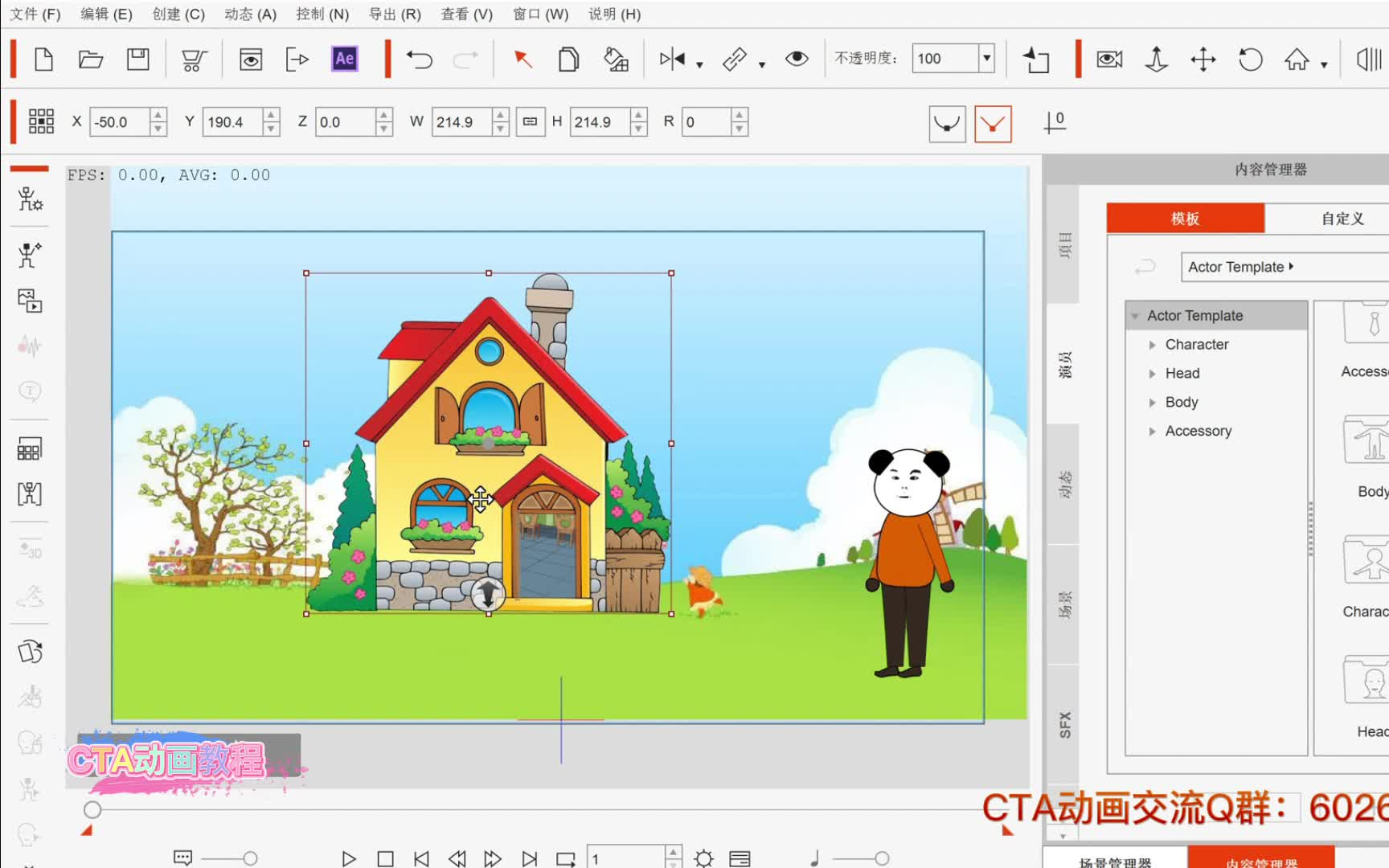Increase Y position value stepper
The image size is (1389, 868).
(x=271, y=115)
